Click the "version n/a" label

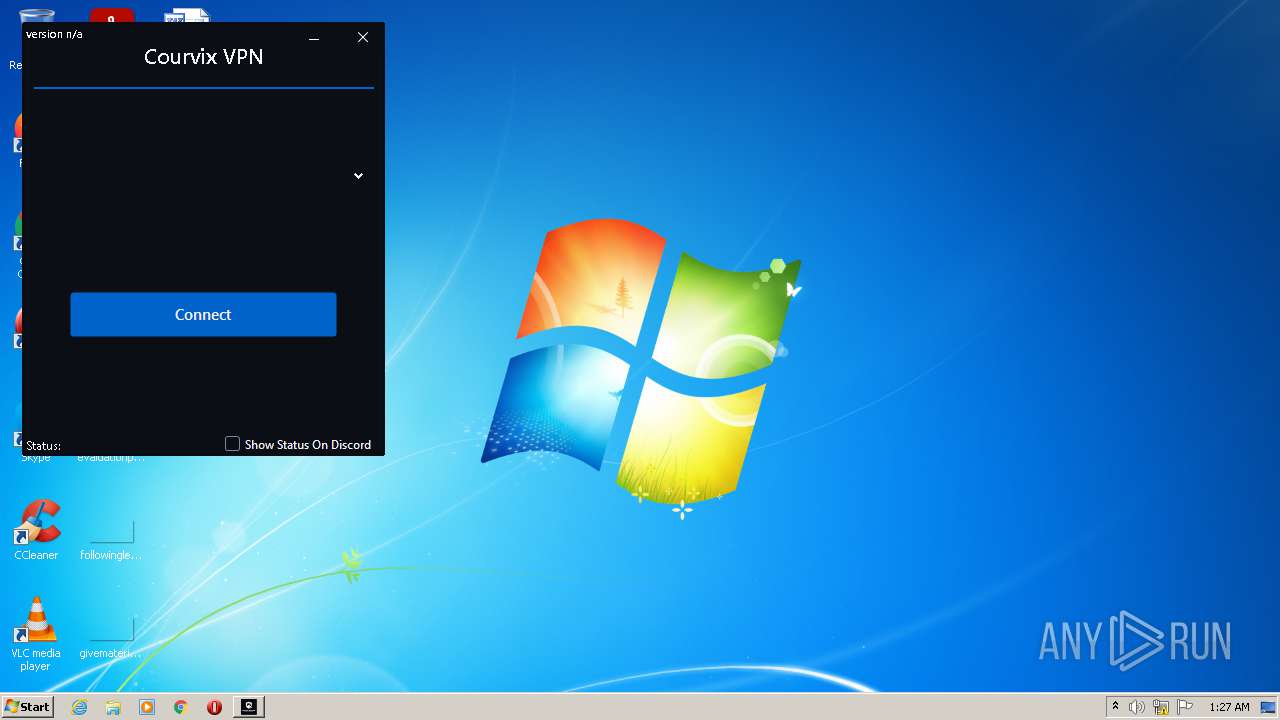[54, 34]
